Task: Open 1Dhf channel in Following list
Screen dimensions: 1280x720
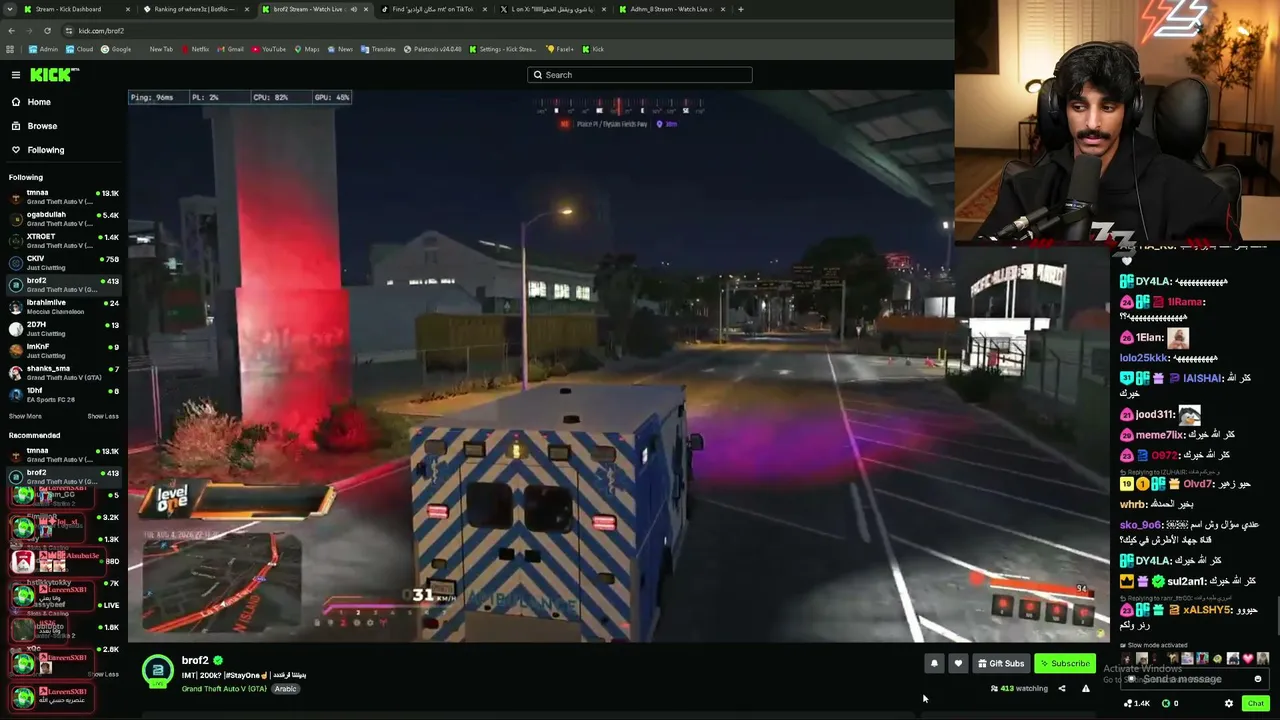Action: [63, 394]
